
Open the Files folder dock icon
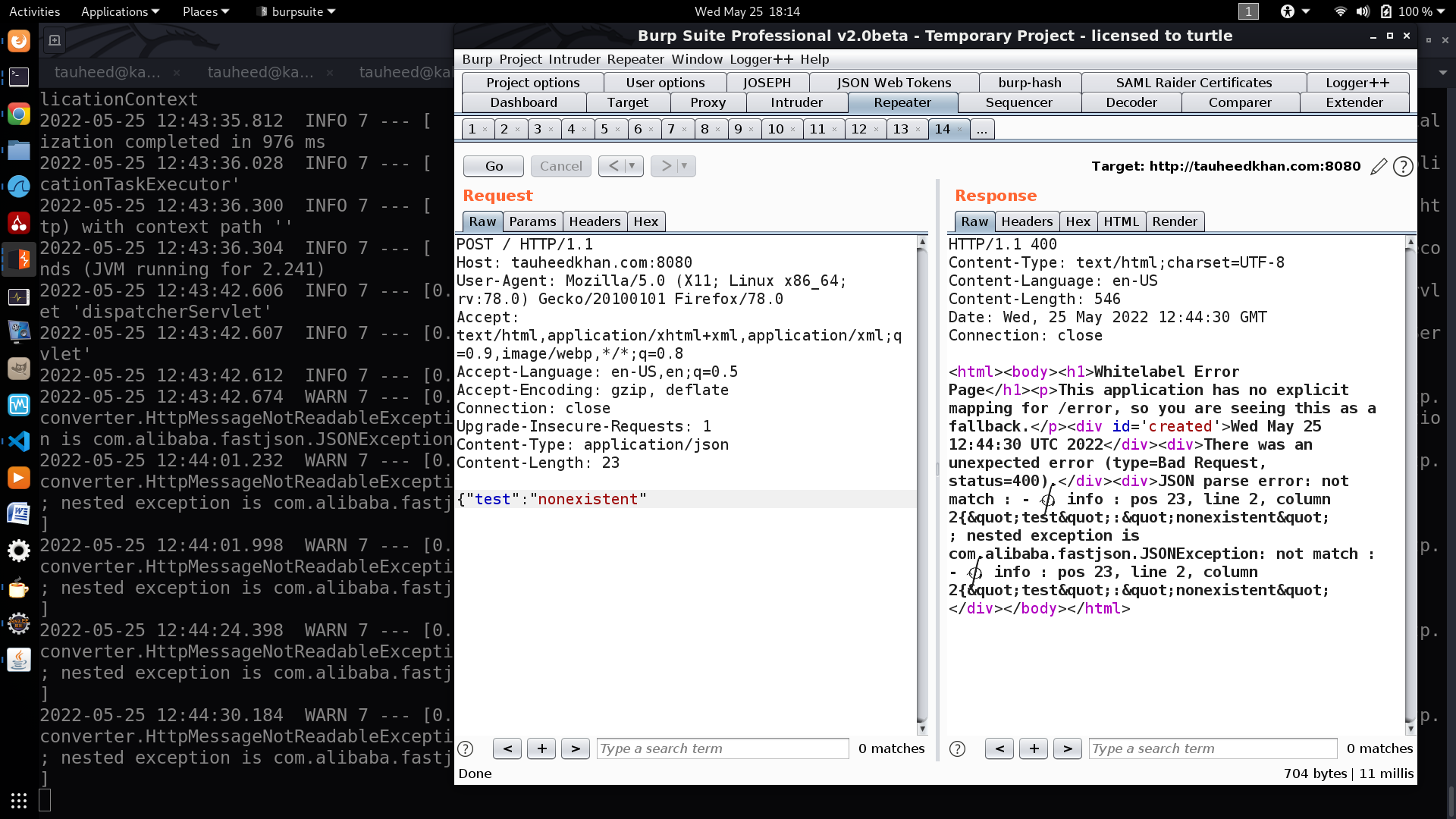click(19, 150)
